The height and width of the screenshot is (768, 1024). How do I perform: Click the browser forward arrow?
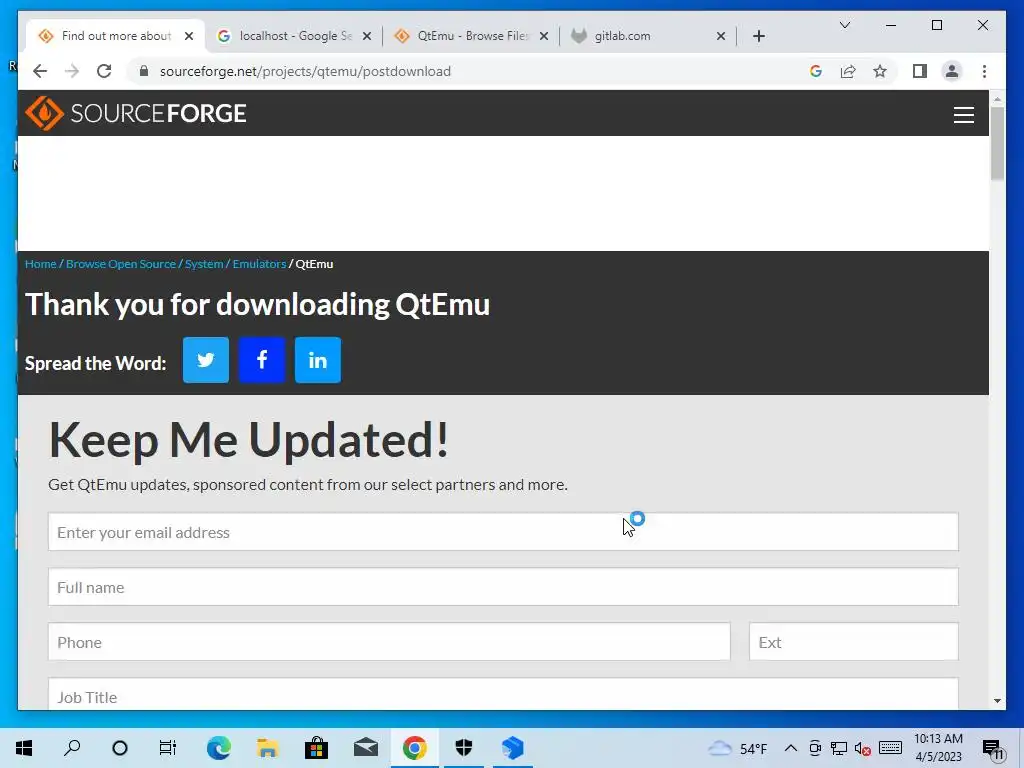72,71
